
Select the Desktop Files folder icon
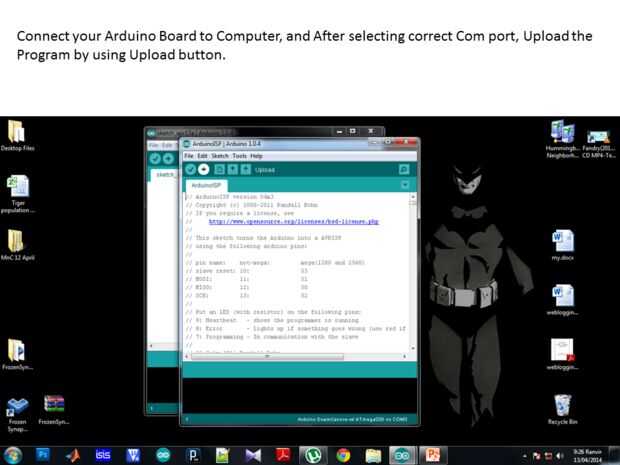coord(17,136)
